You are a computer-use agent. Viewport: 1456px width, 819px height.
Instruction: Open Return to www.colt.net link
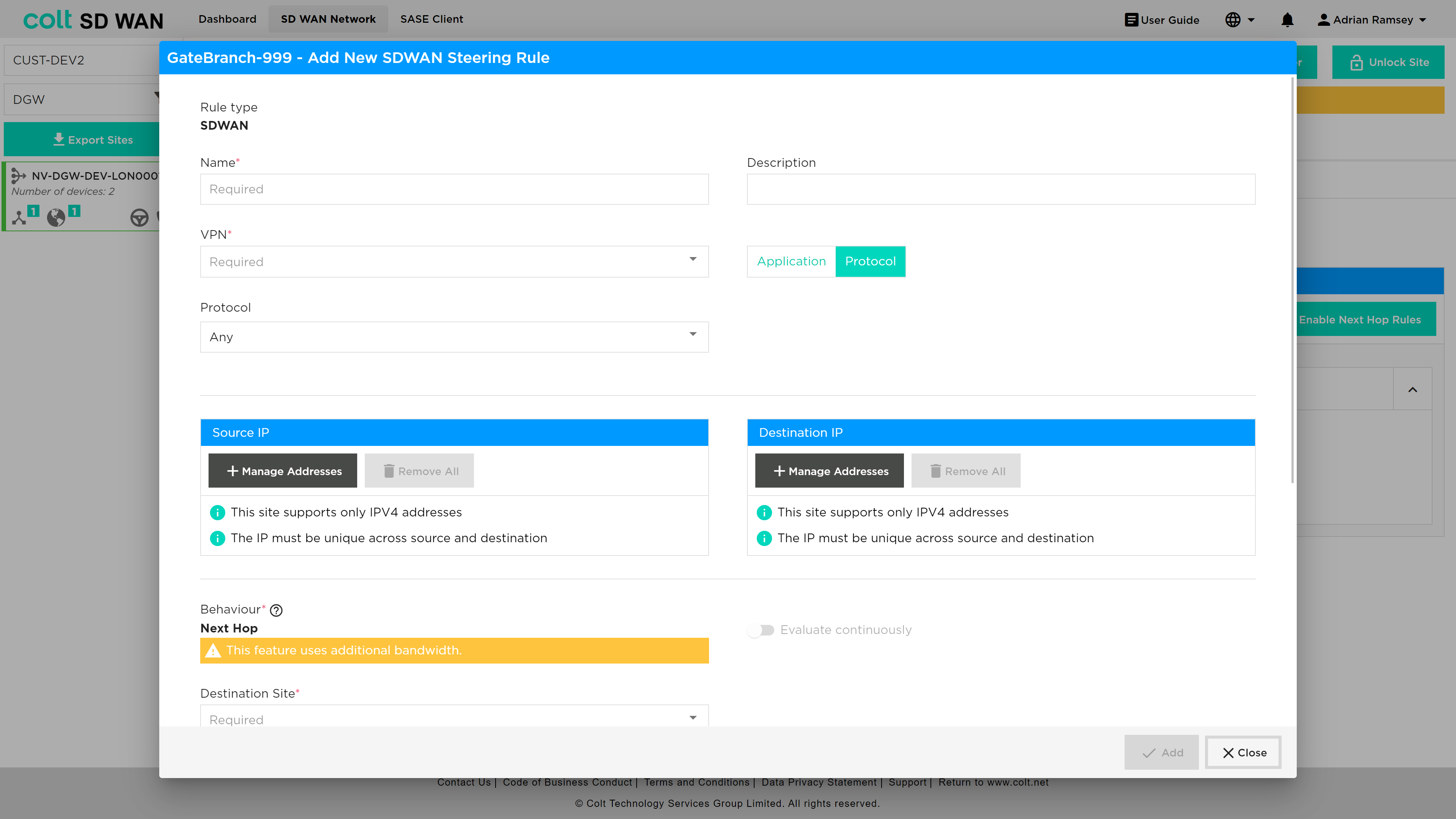point(994,782)
